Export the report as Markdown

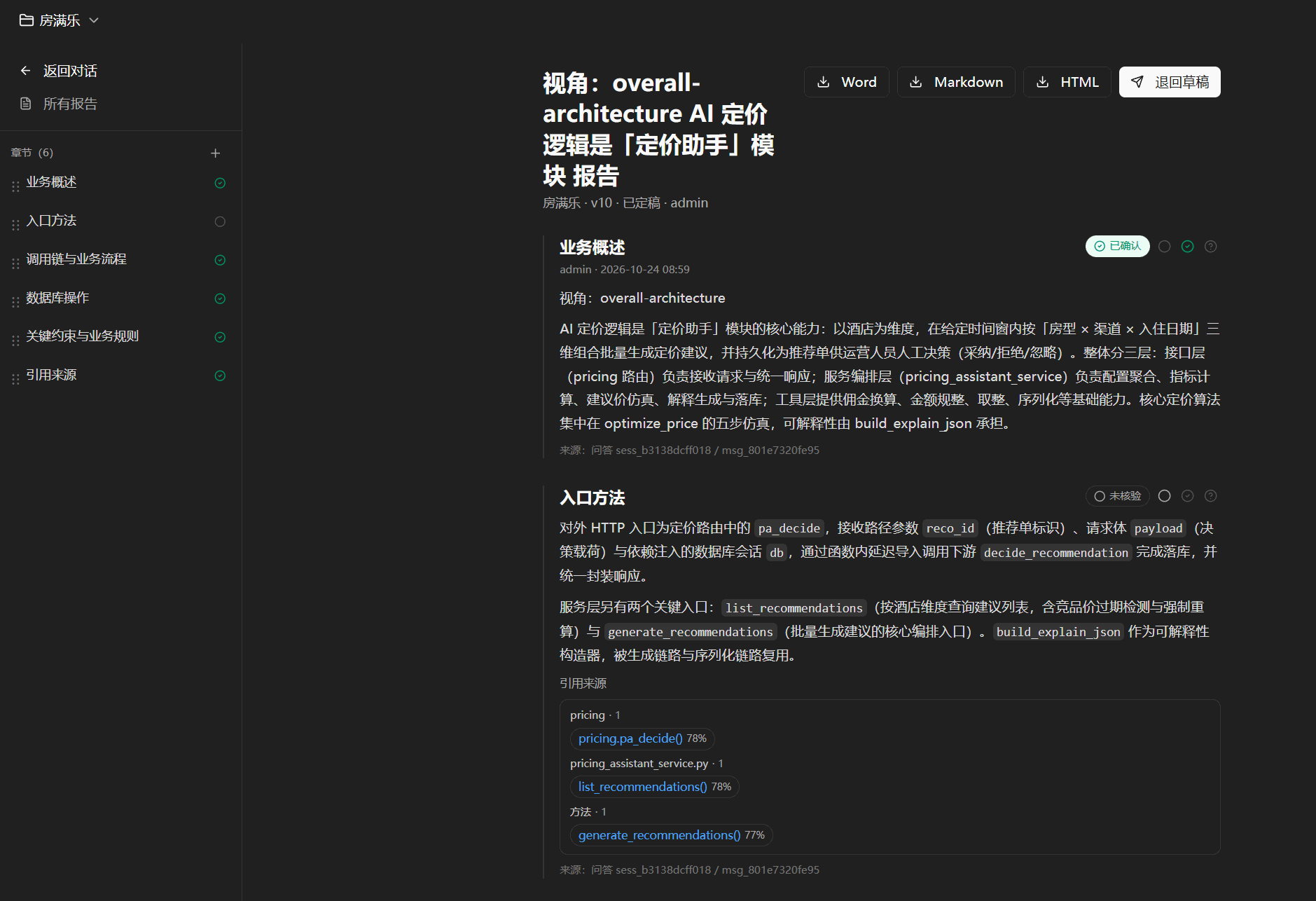coord(956,82)
